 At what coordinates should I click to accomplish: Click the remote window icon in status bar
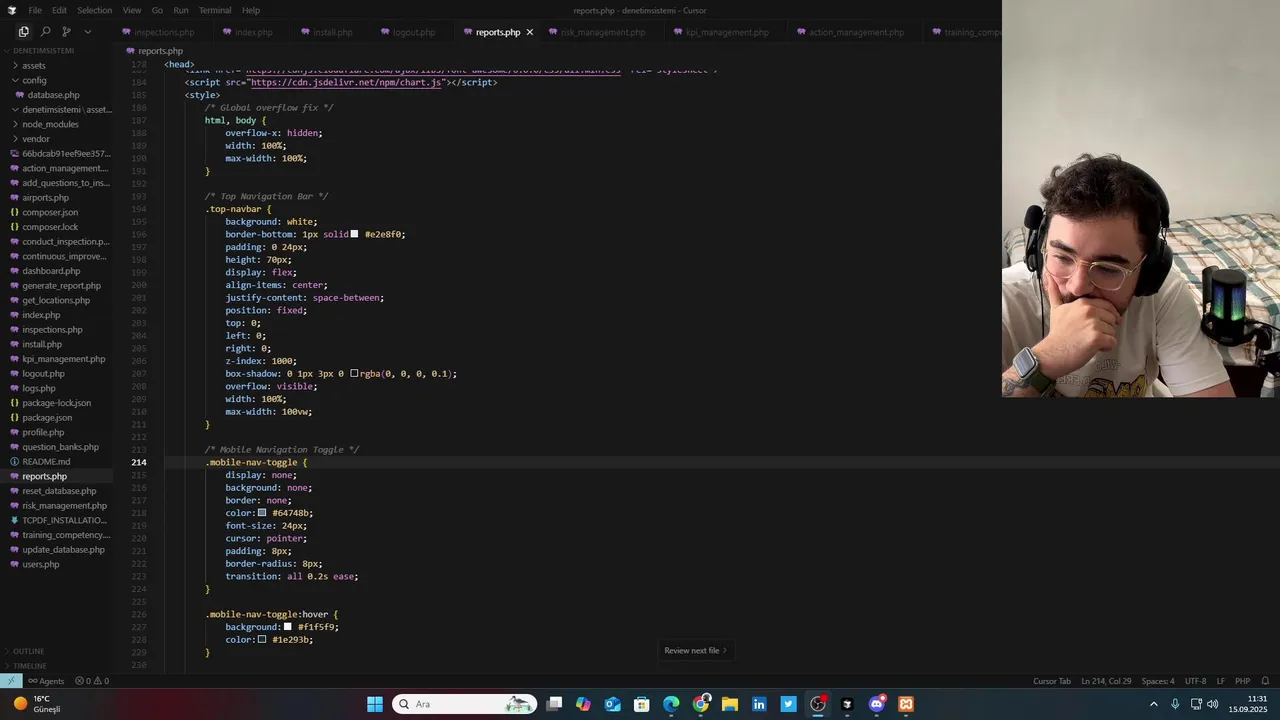(11, 681)
